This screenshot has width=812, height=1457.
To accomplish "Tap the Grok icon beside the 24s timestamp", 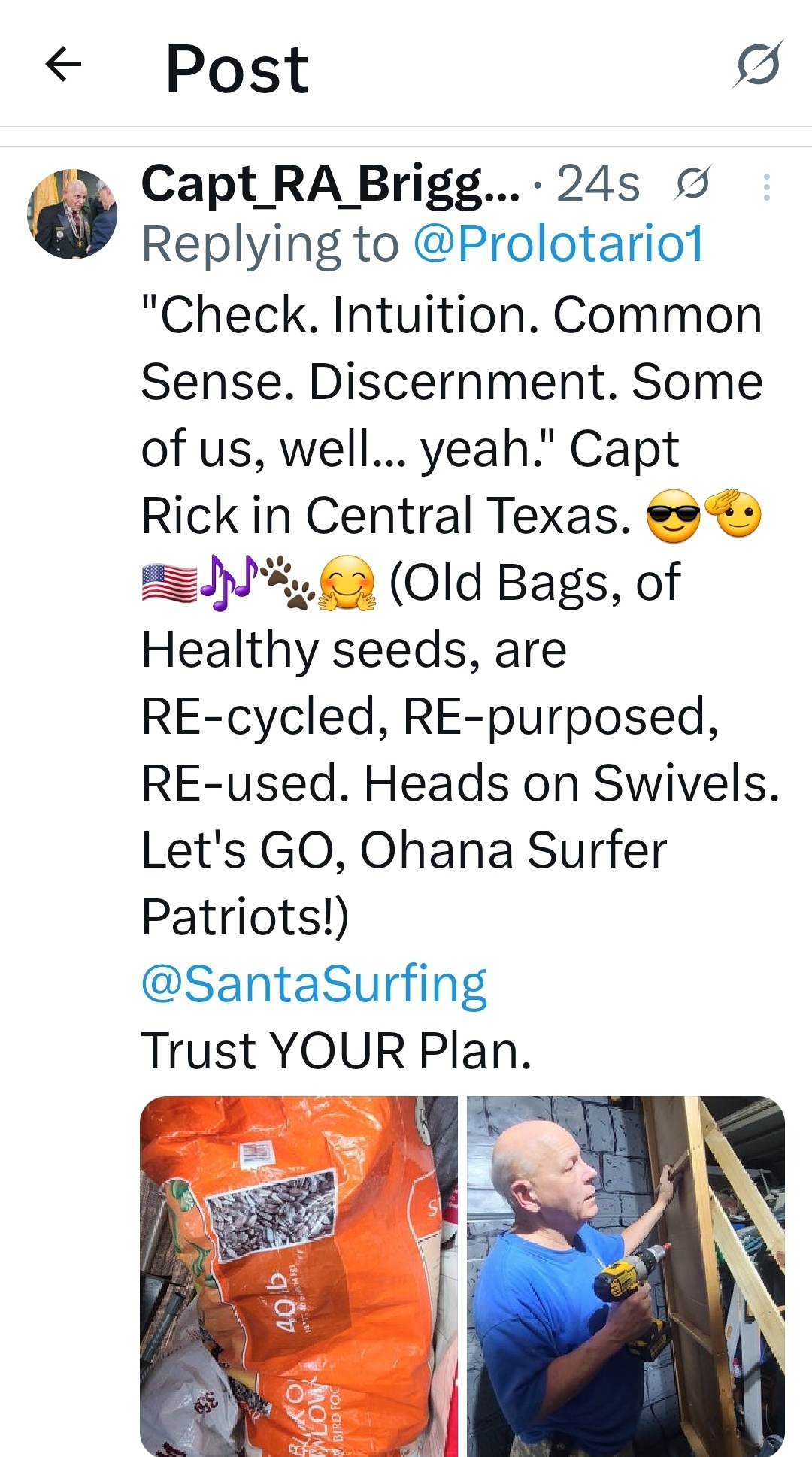I will coord(692,184).
